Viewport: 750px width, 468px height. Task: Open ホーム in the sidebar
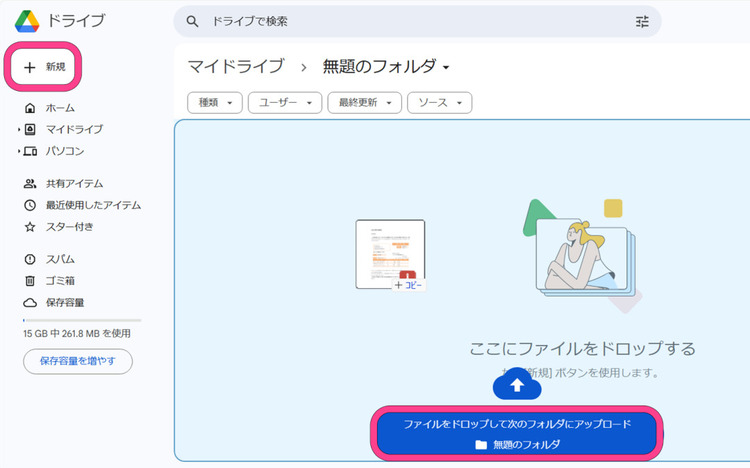tap(60, 108)
